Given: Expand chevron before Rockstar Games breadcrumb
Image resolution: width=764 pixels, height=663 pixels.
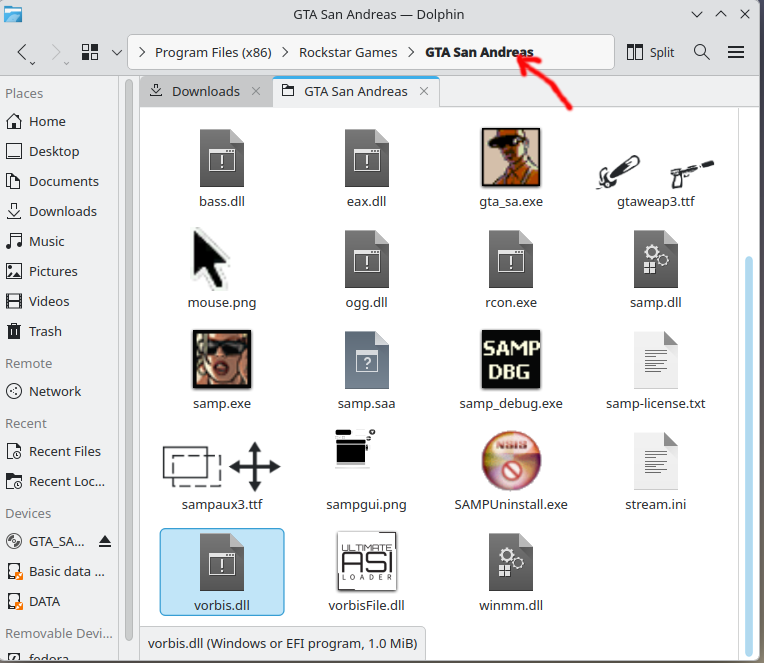Looking at the screenshot, I should click(285, 52).
